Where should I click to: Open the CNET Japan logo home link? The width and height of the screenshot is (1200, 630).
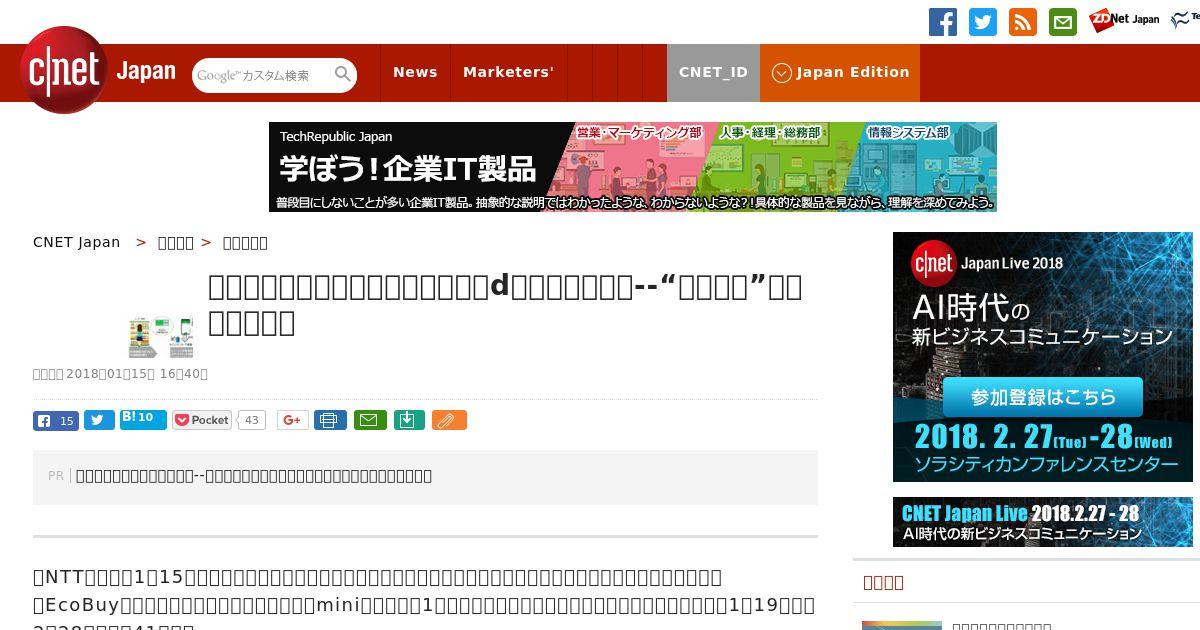tap(98, 70)
